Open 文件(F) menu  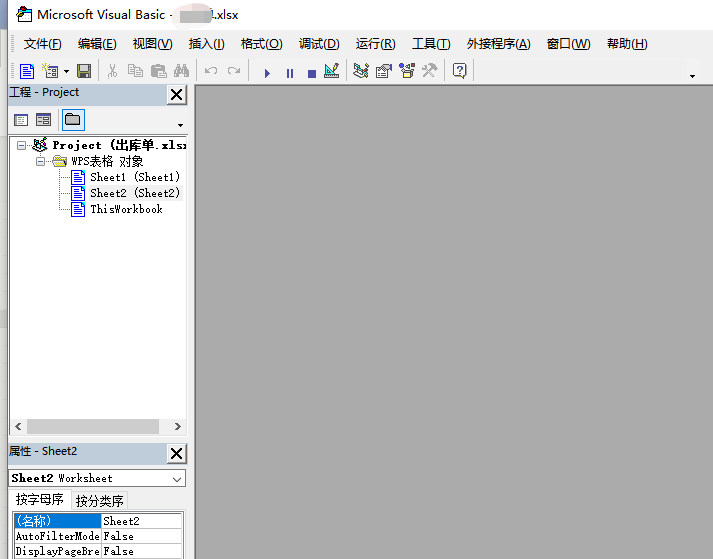[42, 44]
